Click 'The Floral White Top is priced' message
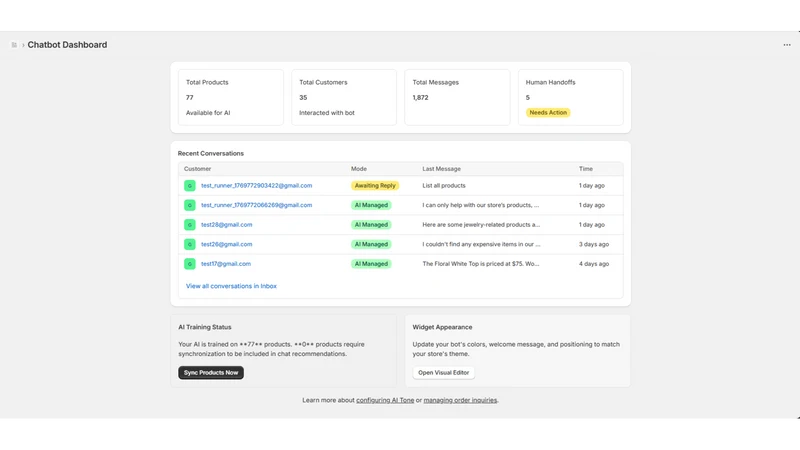 click(481, 264)
